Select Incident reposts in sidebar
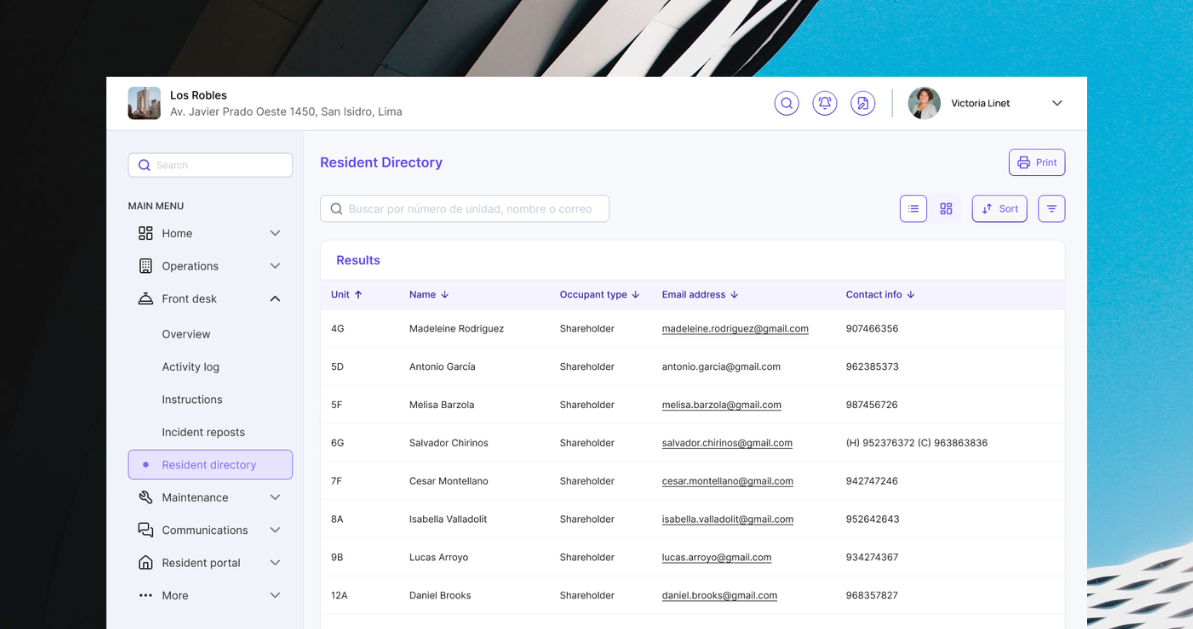The width and height of the screenshot is (1193, 629). [x=203, y=432]
